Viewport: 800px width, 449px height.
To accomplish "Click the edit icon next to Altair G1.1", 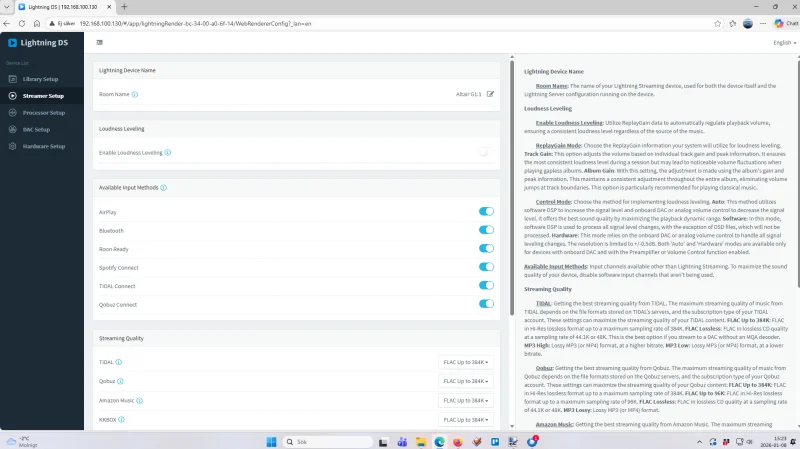I will 490,94.
